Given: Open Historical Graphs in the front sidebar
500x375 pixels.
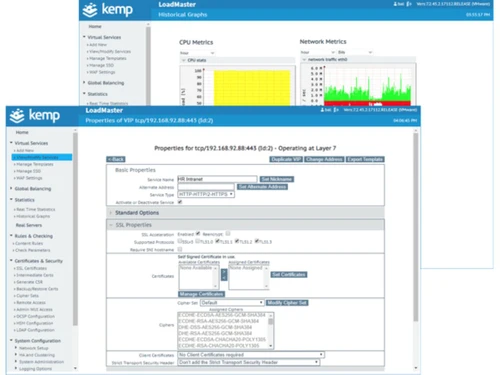Looking at the screenshot, I should pos(32,216).
